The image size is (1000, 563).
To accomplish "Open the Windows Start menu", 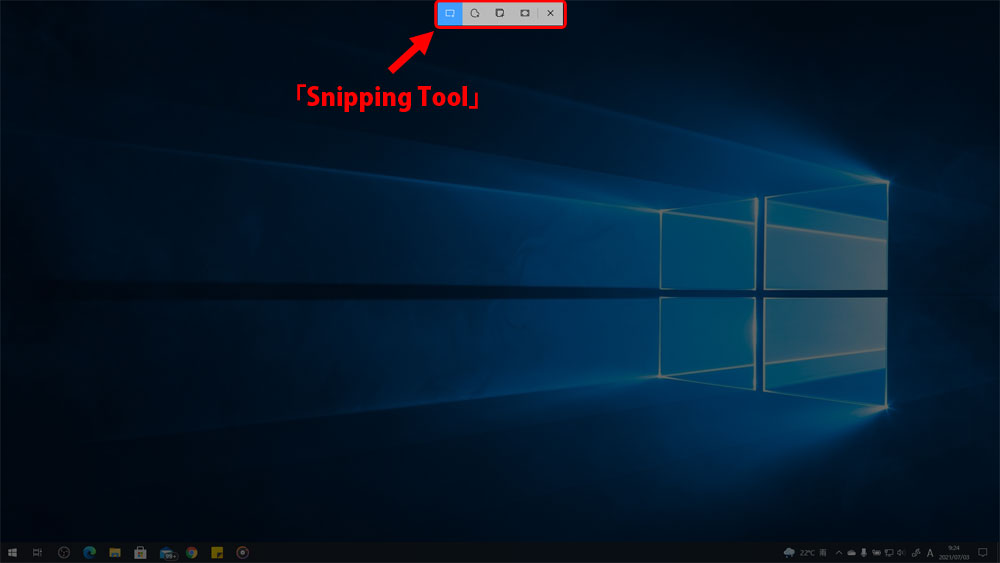I will (x=12, y=553).
